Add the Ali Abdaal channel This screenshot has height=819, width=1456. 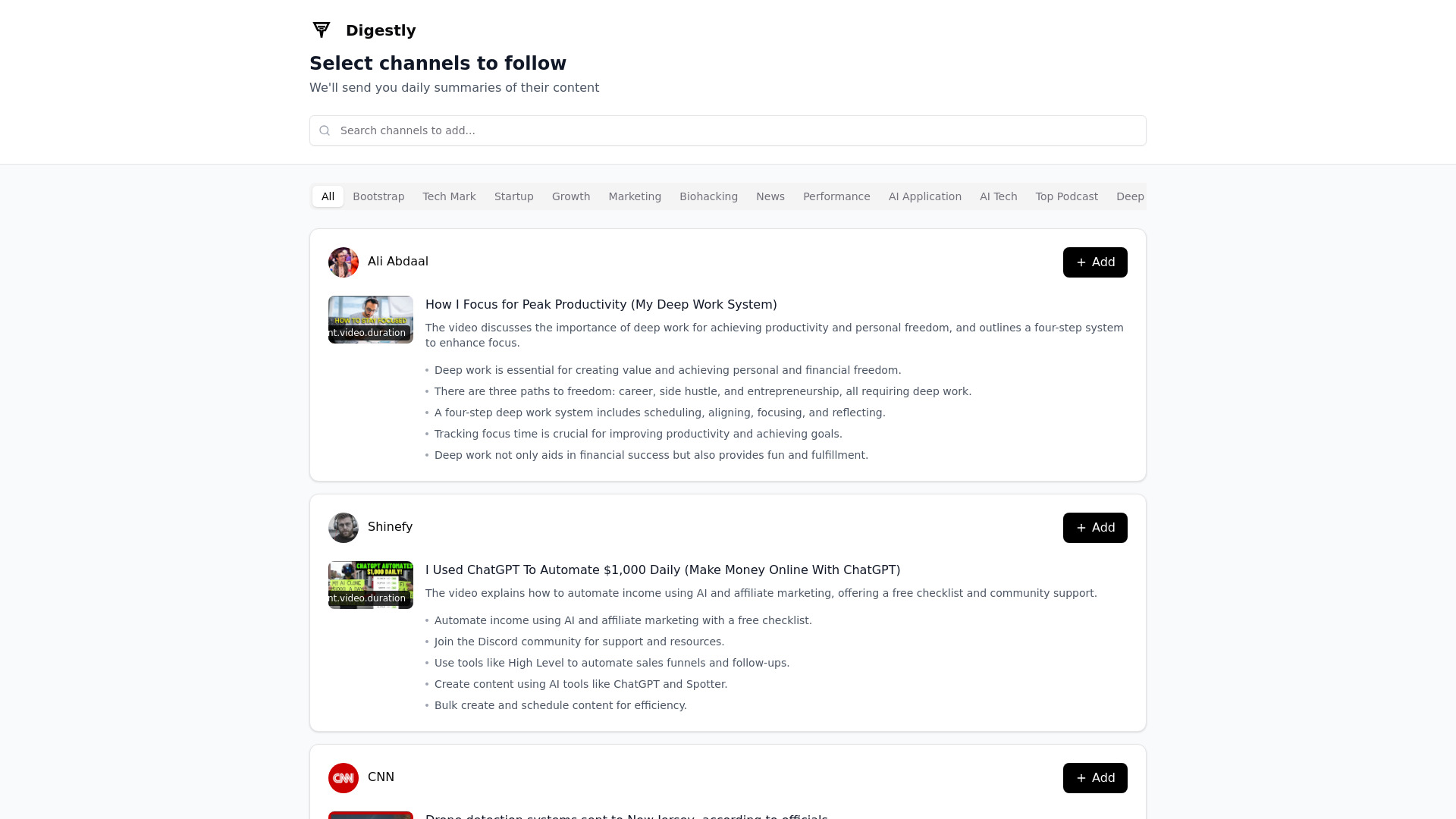point(1094,262)
